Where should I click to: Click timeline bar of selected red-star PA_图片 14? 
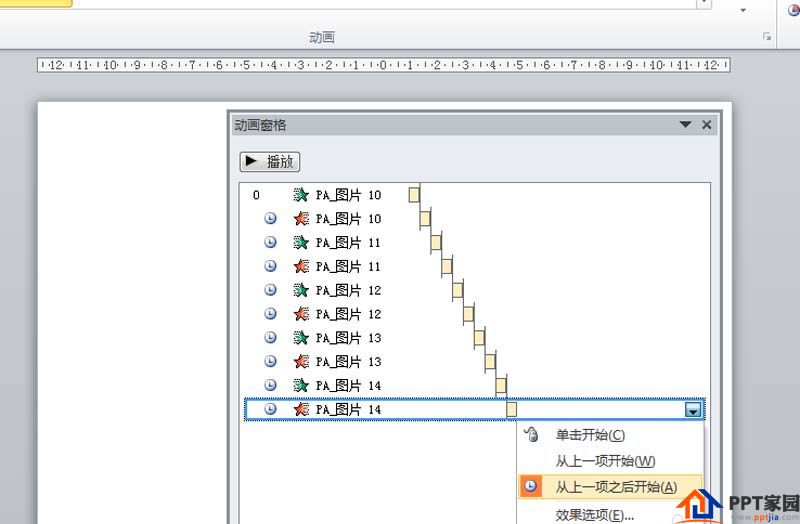[512, 409]
